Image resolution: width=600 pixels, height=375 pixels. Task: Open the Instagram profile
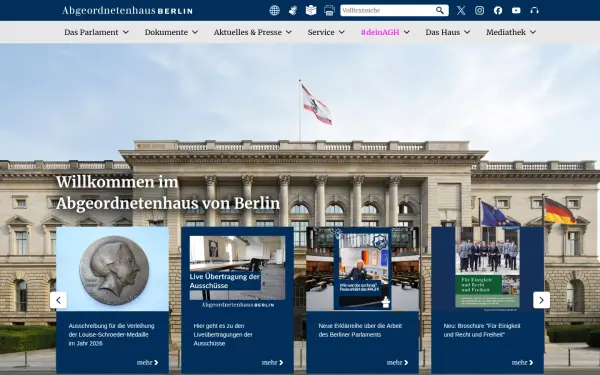pyautogui.click(x=479, y=10)
